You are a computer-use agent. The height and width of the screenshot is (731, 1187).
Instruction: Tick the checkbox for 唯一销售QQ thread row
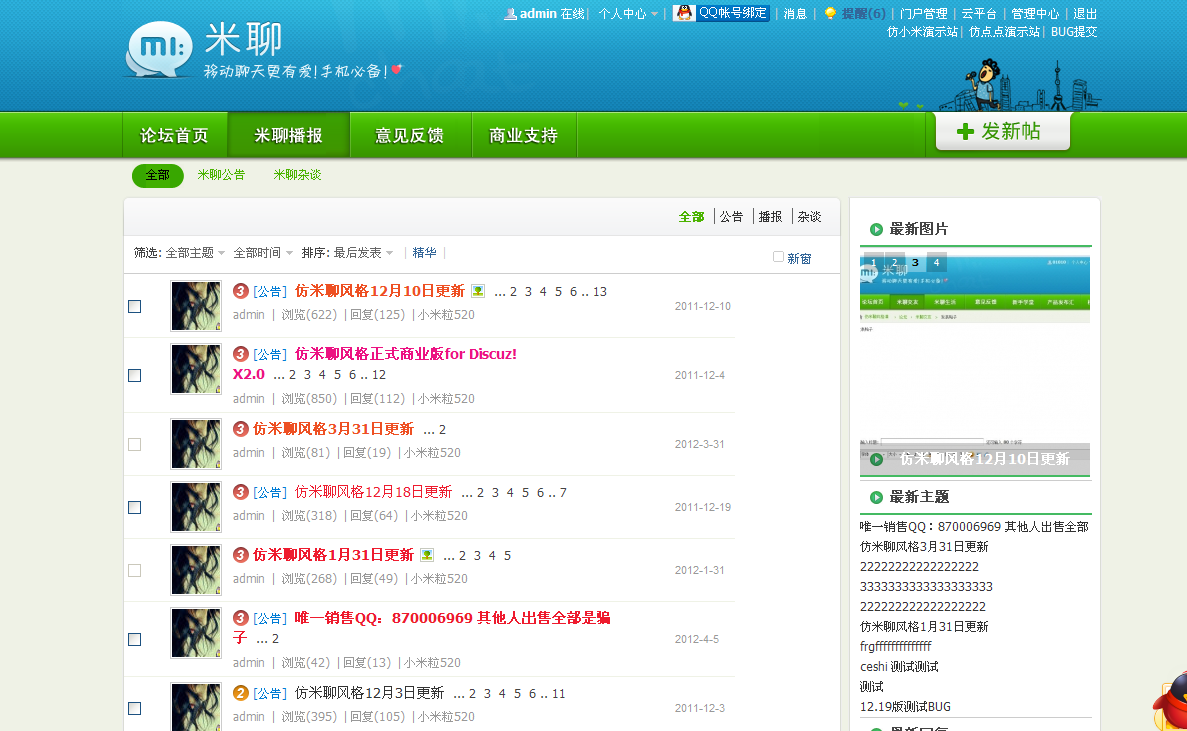[x=135, y=639]
